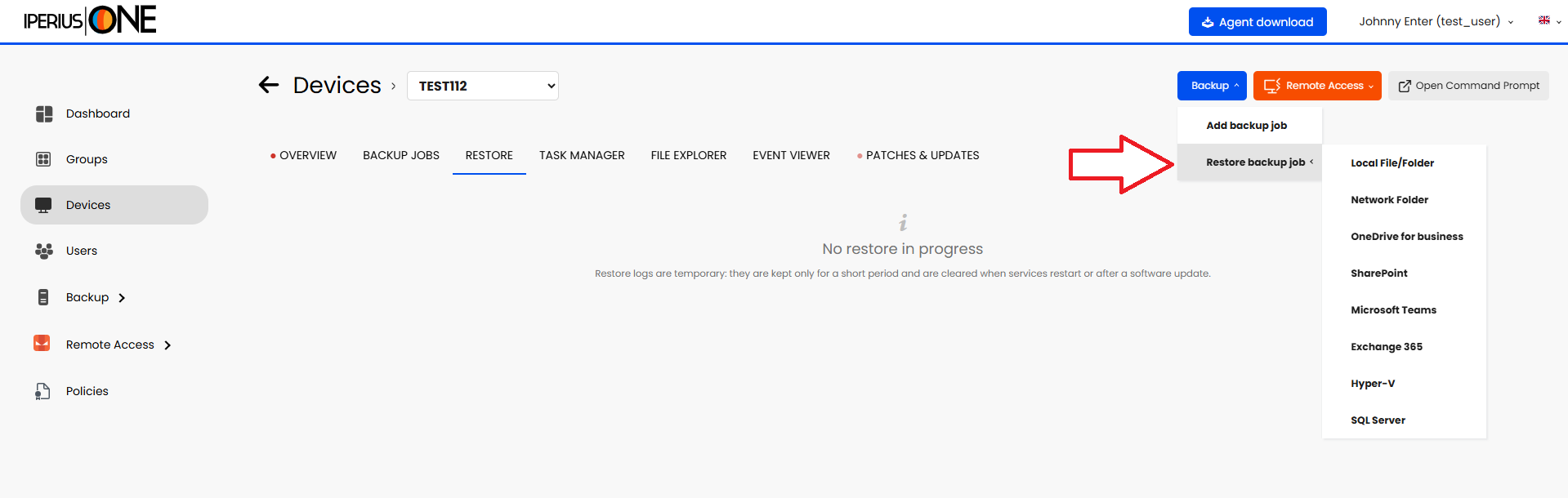Viewport: 1568px width, 498px height.
Task: Switch to the Task Manager tab
Action: point(581,155)
